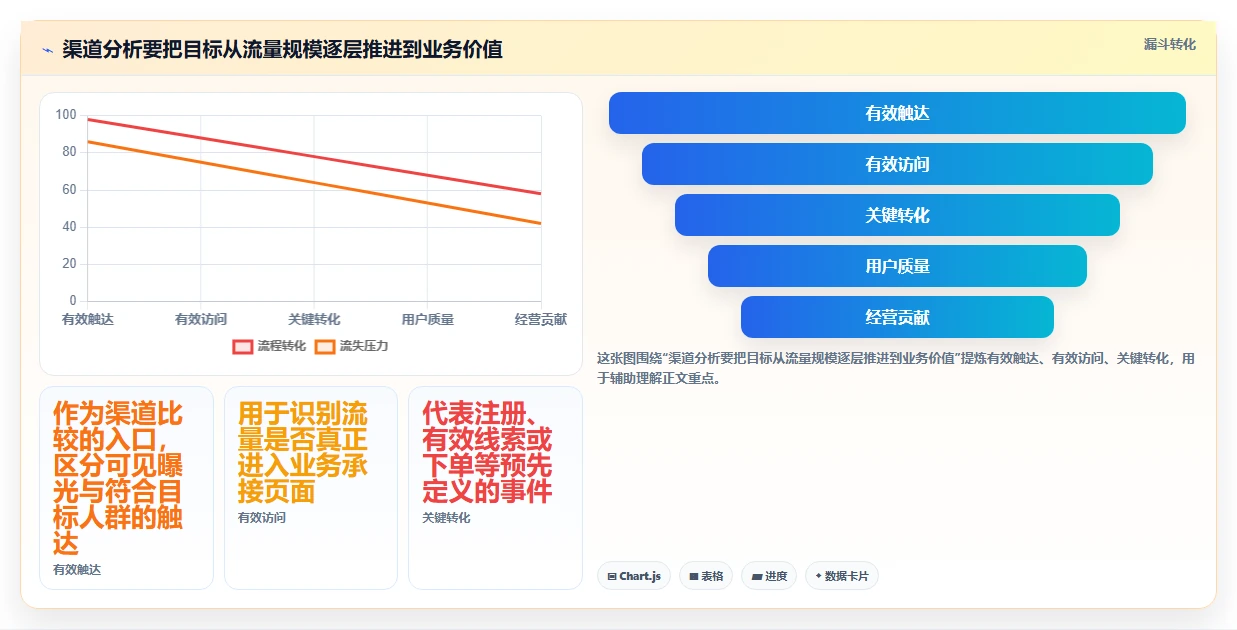
Task: Click the y-axis value 60
Action: click(x=69, y=189)
